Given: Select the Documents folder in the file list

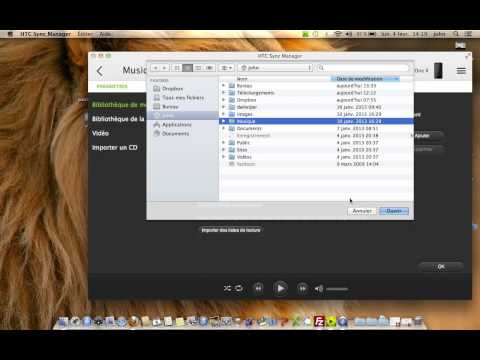Looking at the screenshot, I should point(316,128).
